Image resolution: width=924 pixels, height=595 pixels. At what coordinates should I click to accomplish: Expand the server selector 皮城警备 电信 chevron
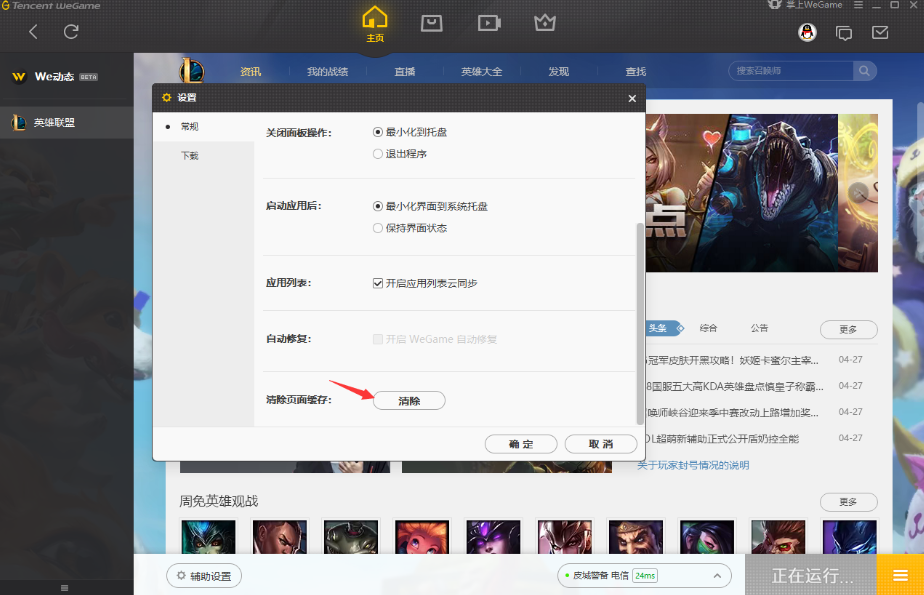coord(717,576)
